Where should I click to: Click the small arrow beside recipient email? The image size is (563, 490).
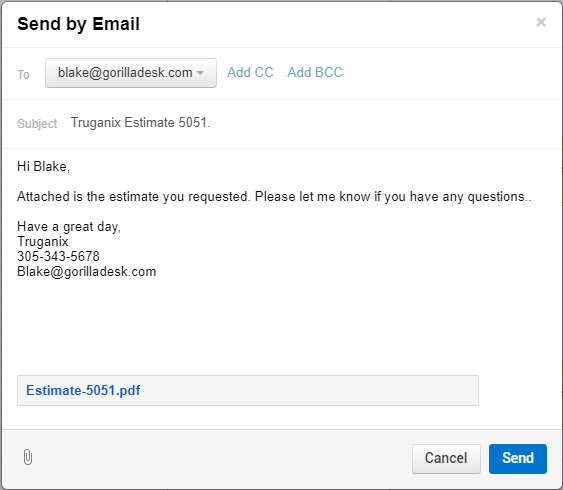(x=200, y=73)
